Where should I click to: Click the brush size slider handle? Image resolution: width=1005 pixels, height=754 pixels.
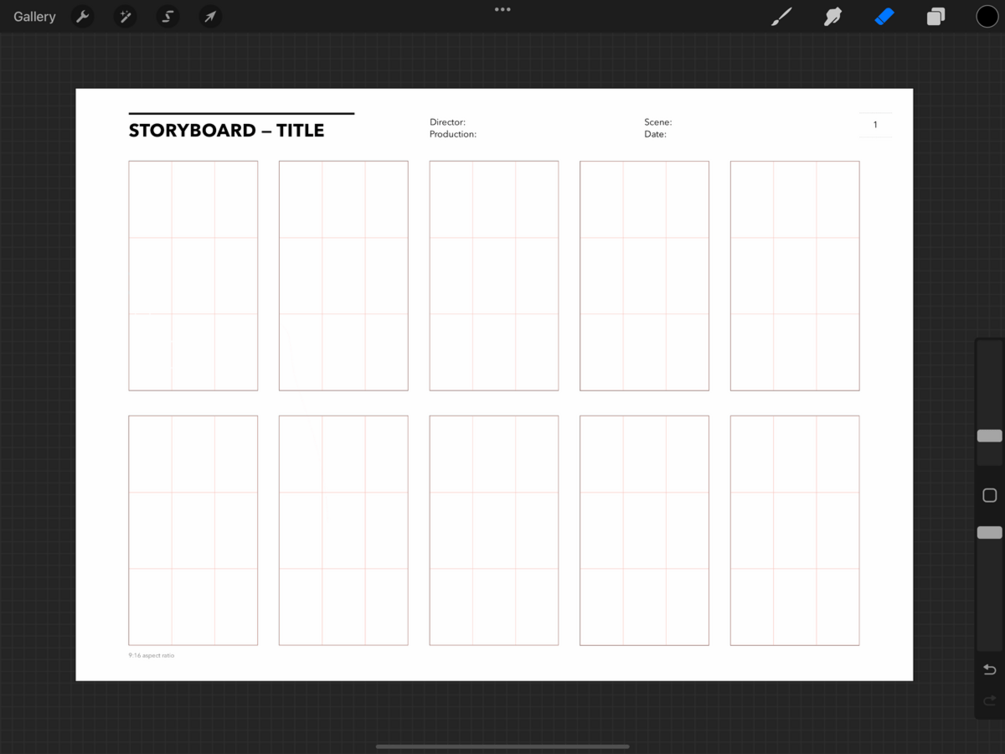pyautogui.click(x=990, y=436)
